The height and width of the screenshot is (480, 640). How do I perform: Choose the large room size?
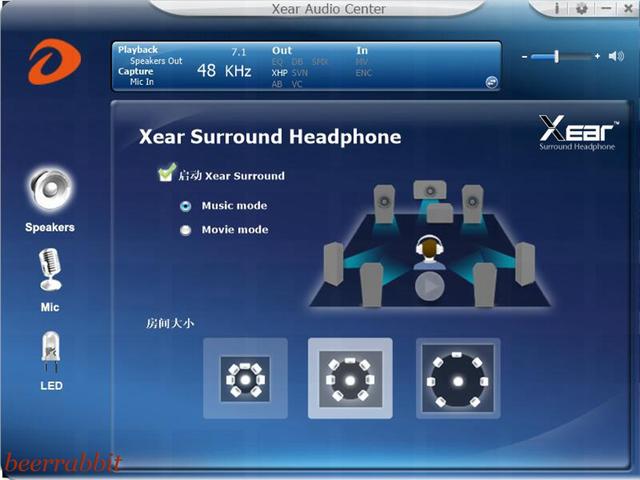click(458, 378)
